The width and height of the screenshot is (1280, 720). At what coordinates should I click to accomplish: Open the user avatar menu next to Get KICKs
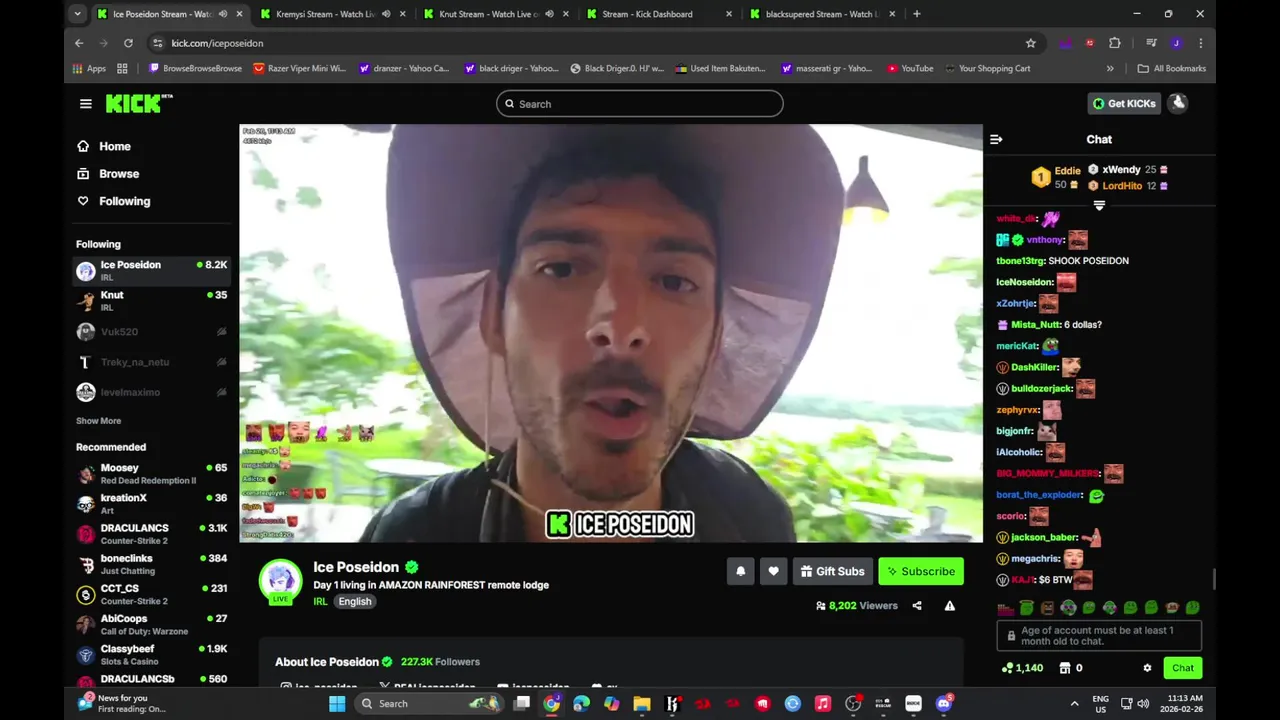click(1178, 103)
